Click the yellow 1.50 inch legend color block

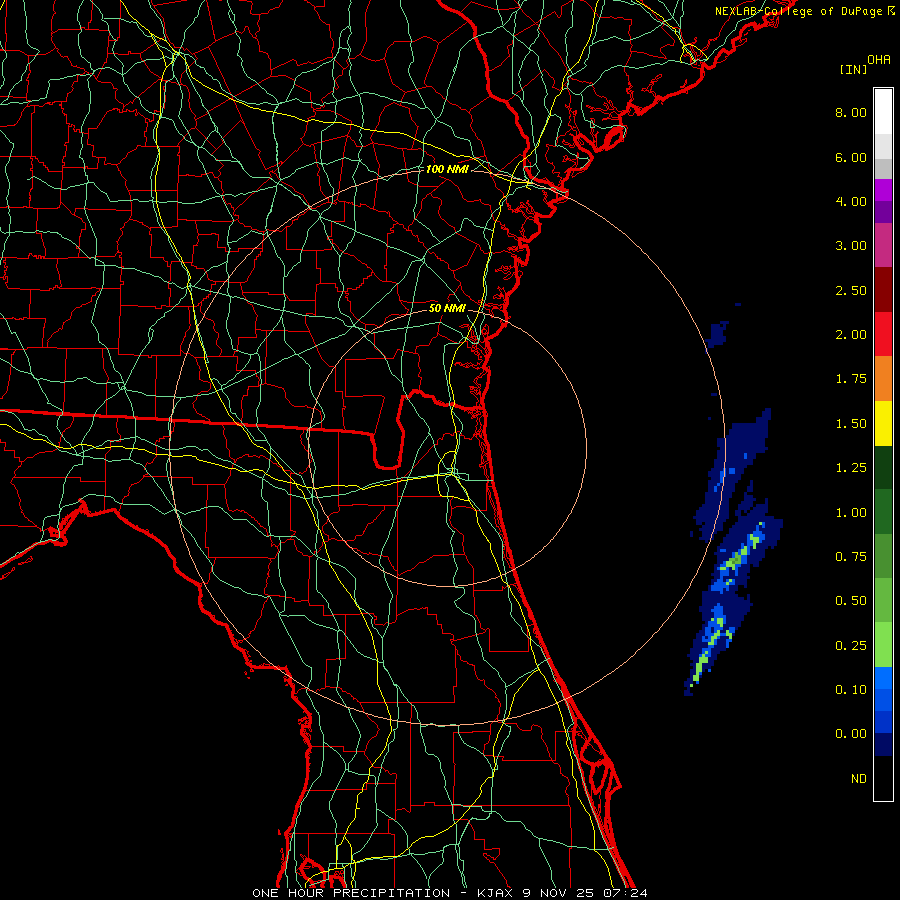pyautogui.click(x=883, y=423)
